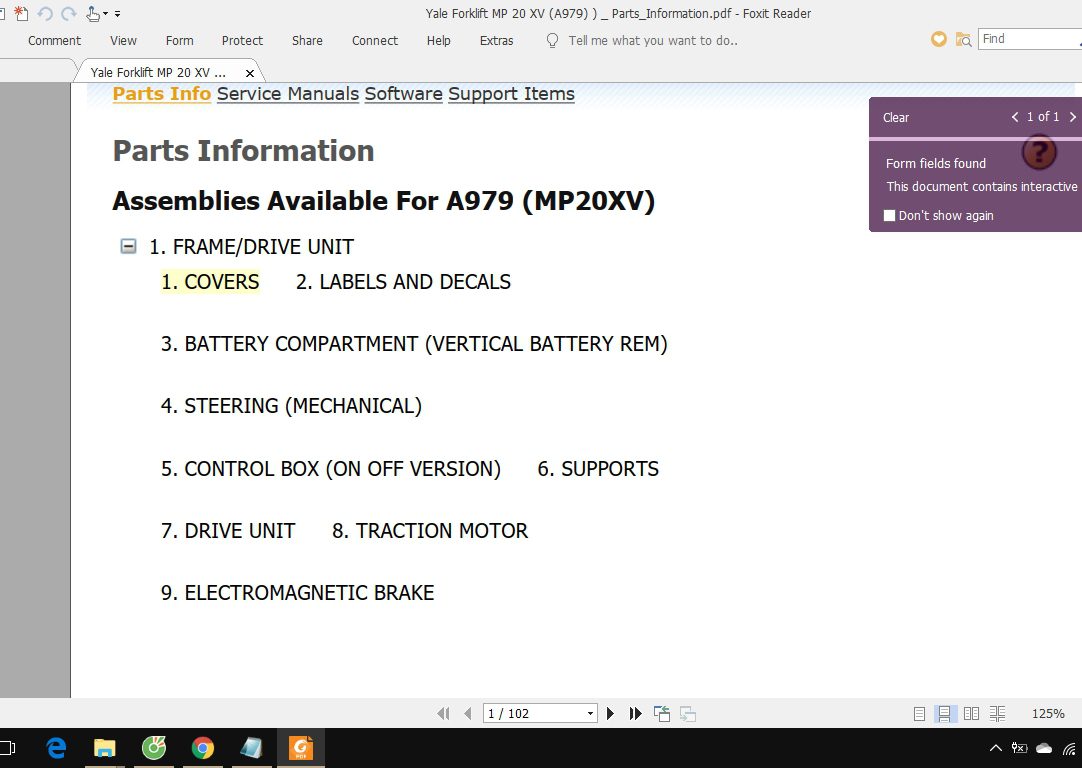Open the Comment ribbon tab

tap(55, 41)
